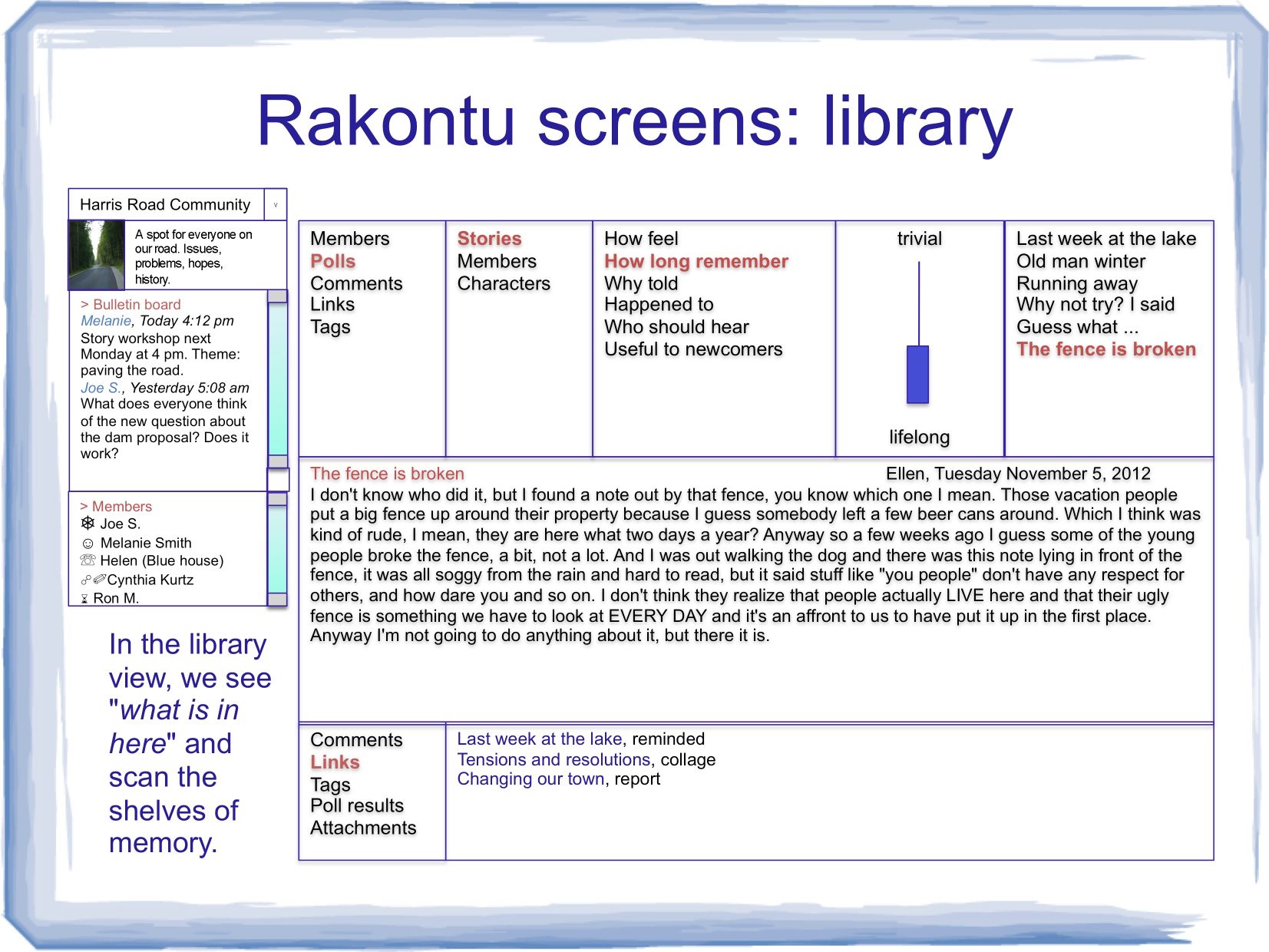
Task: Select Members in the second column
Action: [x=497, y=261]
